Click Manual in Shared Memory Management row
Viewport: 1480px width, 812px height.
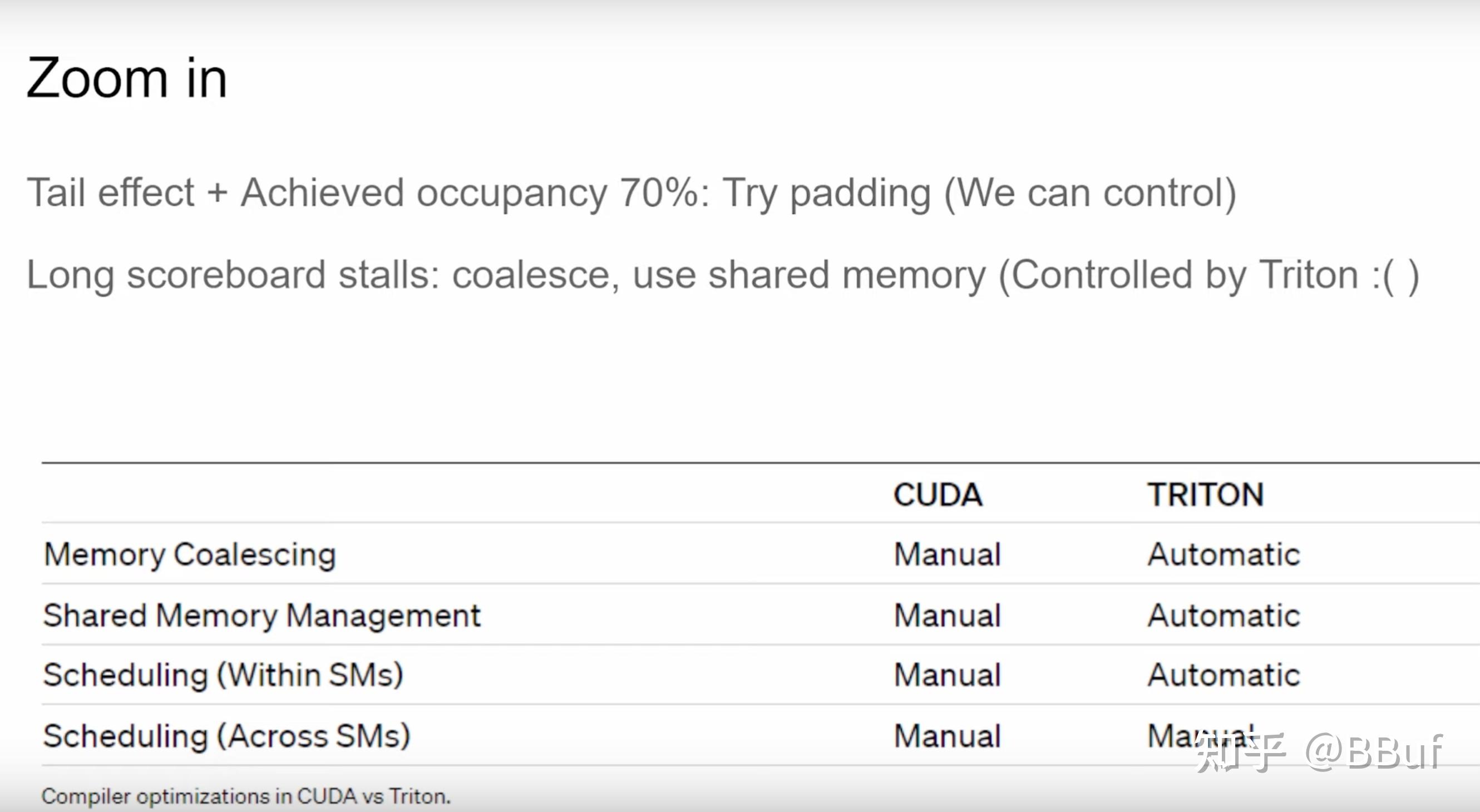(x=948, y=616)
